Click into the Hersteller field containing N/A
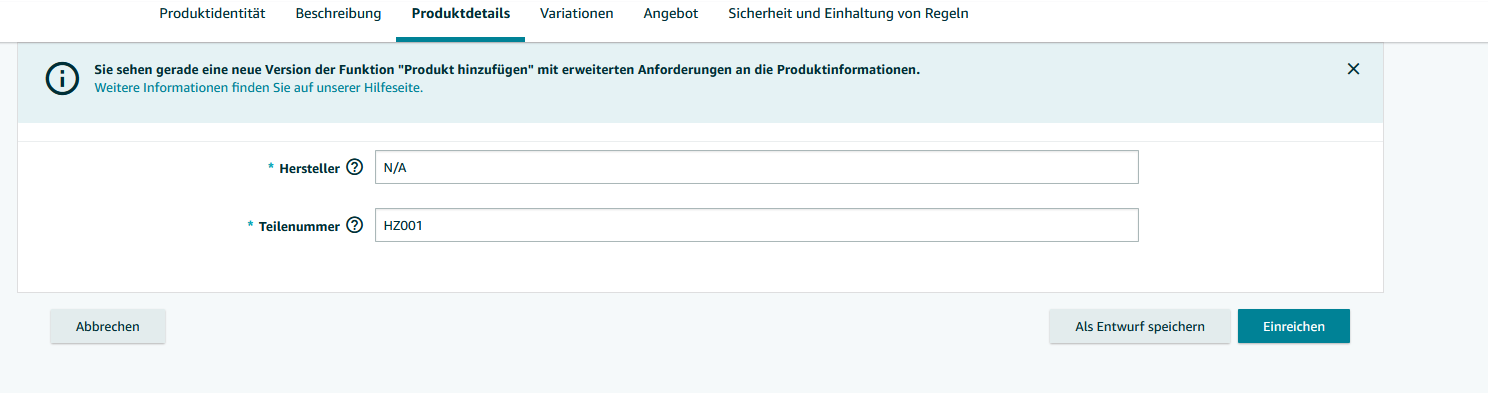 pos(756,167)
